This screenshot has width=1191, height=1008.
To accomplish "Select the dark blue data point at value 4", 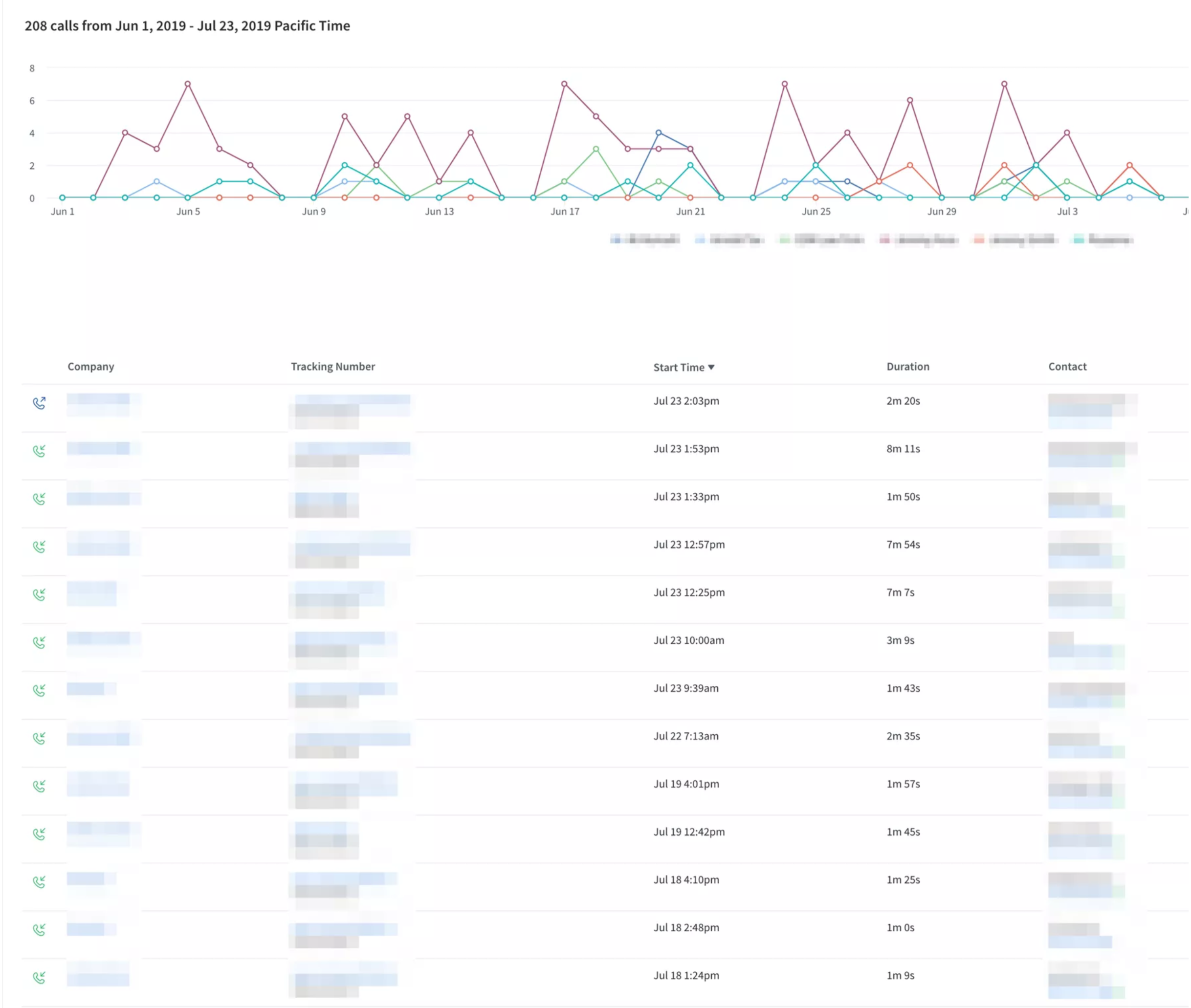I will [659, 132].
